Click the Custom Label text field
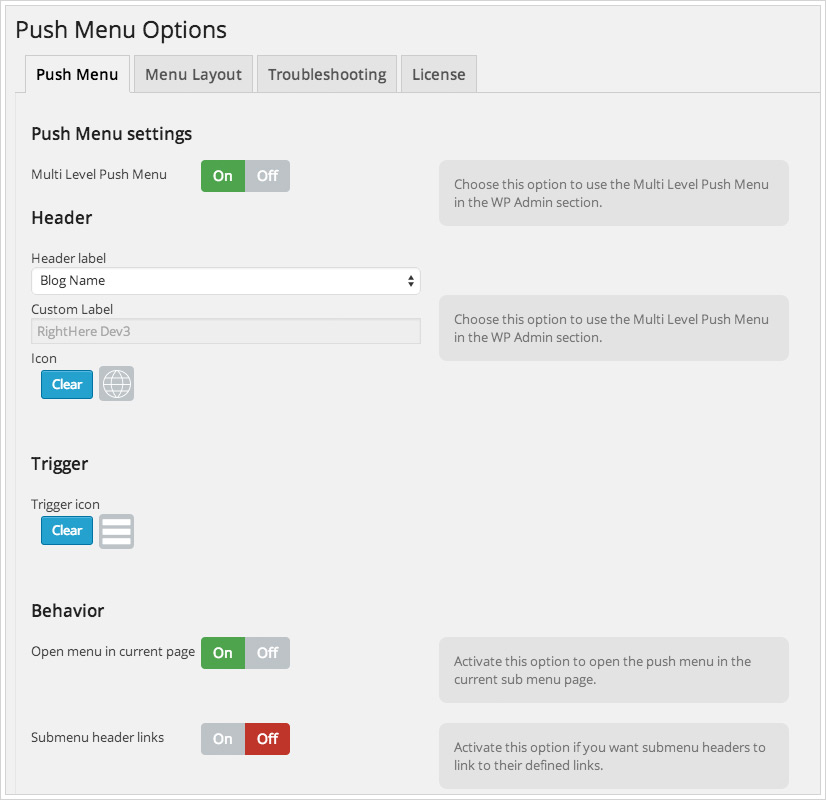This screenshot has height=800, width=826. pos(226,331)
